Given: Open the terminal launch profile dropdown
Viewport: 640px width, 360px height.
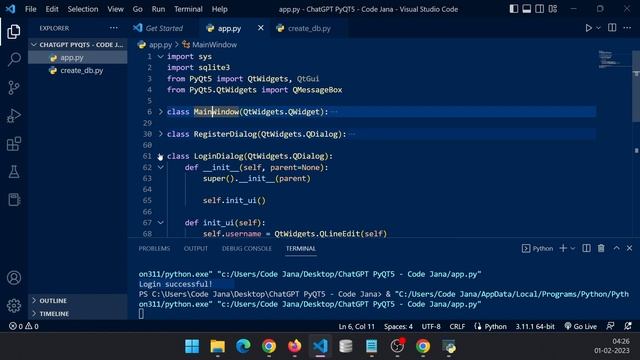Looking at the screenshot, I should pos(573,249).
